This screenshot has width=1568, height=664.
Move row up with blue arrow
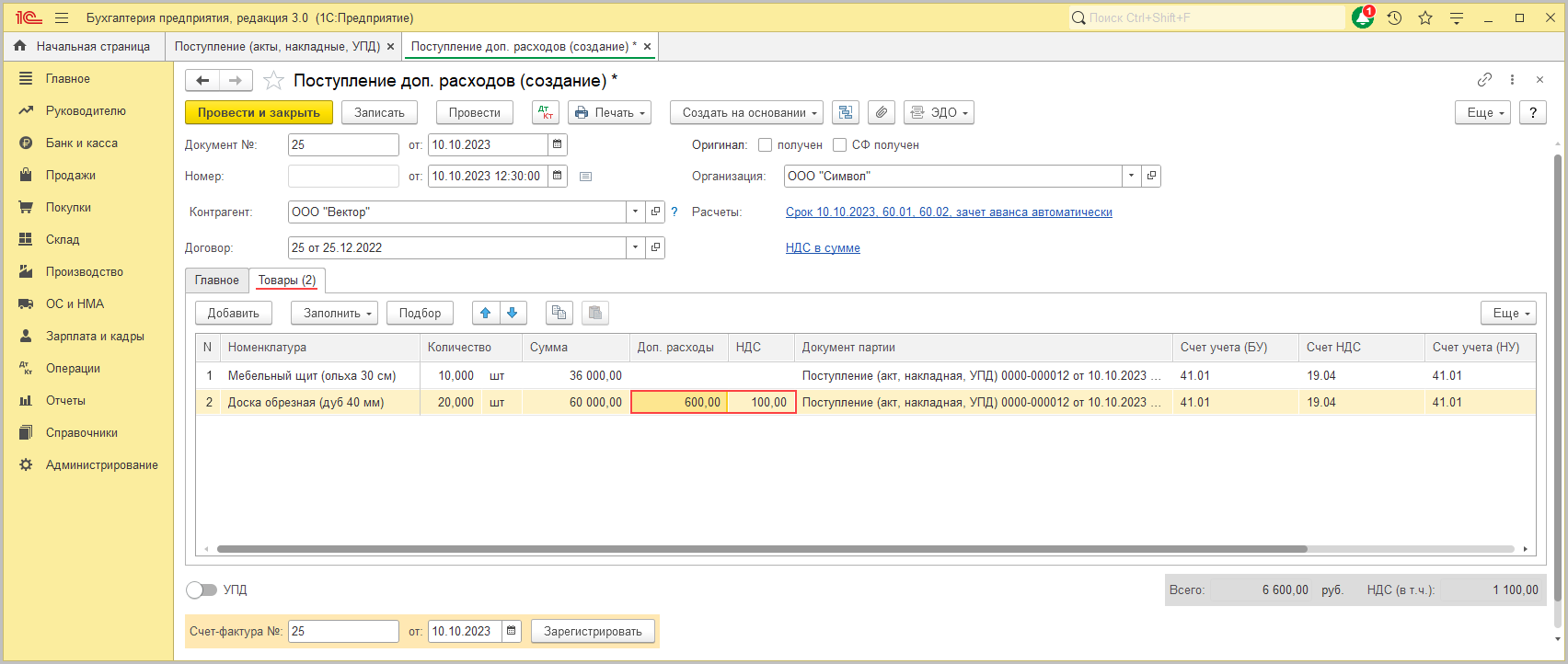(x=486, y=313)
